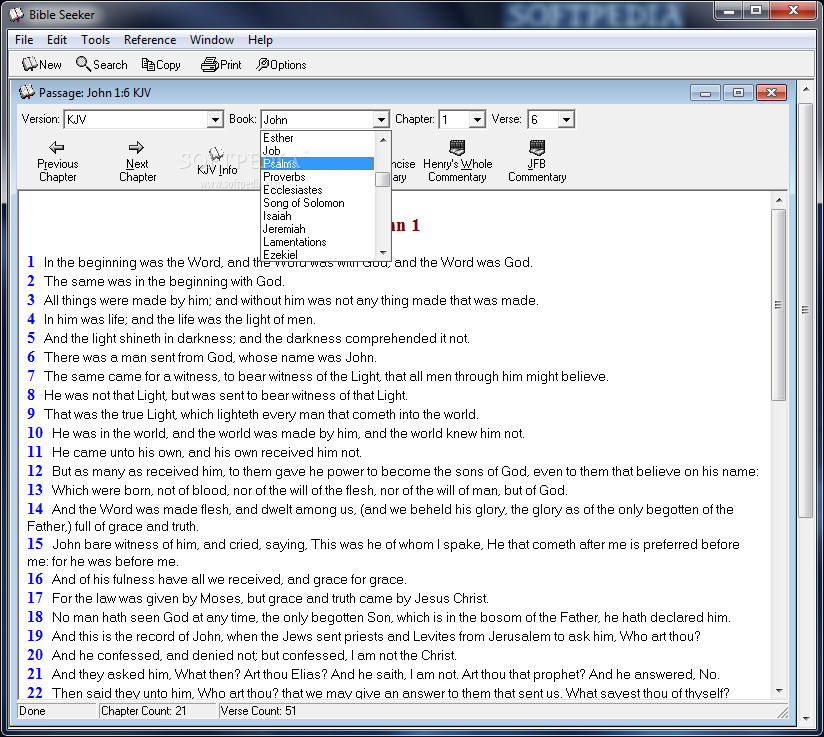Select Ecclesiastes in the book list
Screen dimensions: 824x737
pos(318,190)
